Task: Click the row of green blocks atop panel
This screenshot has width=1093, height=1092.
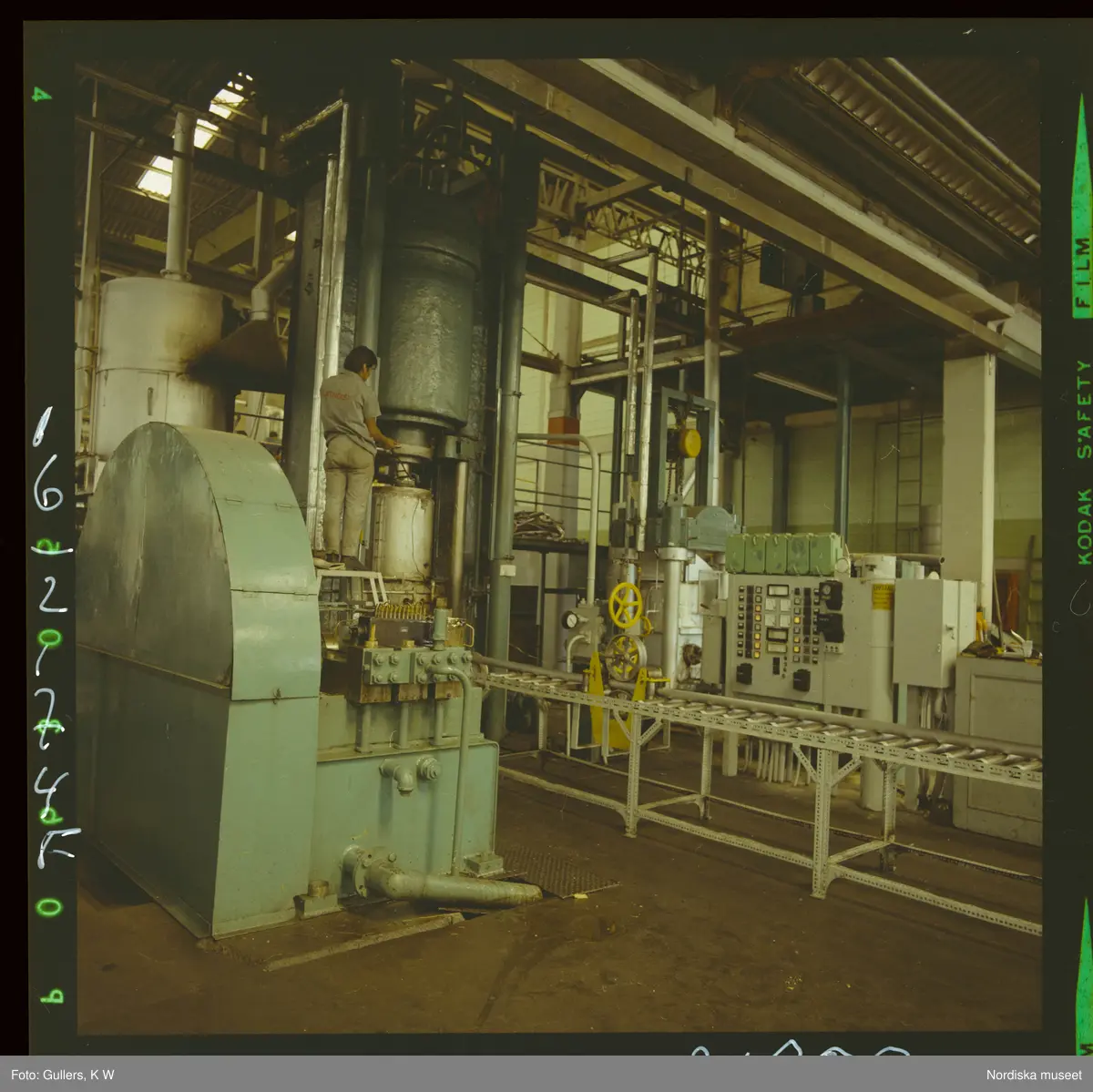Action: click(x=784, y=553)
